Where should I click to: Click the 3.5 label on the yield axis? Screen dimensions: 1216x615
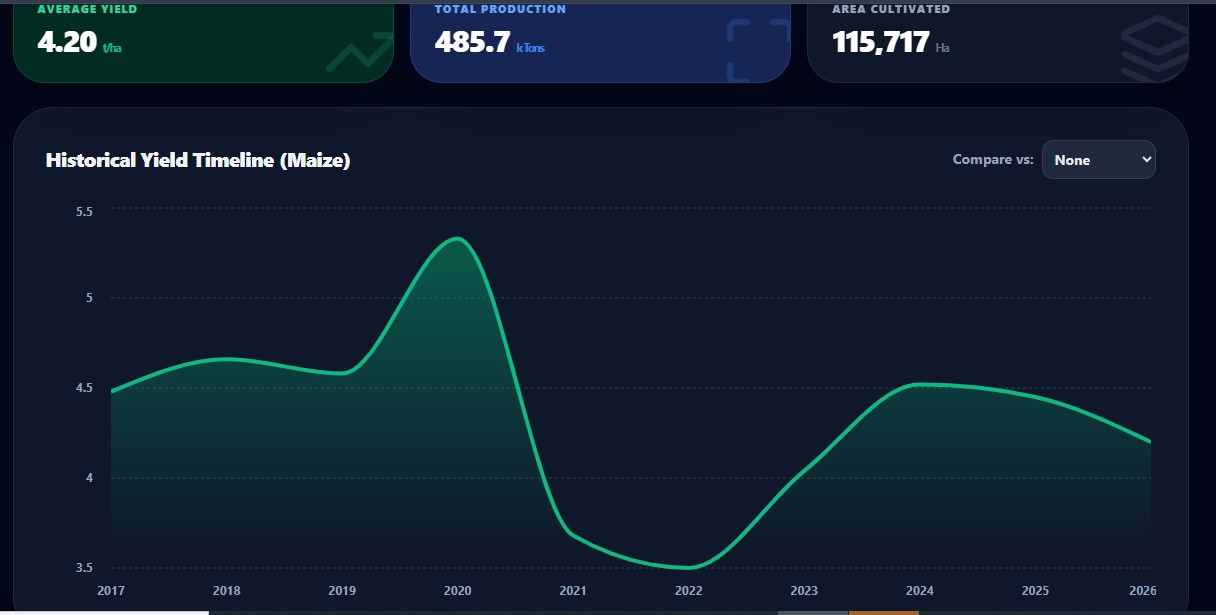84,568
